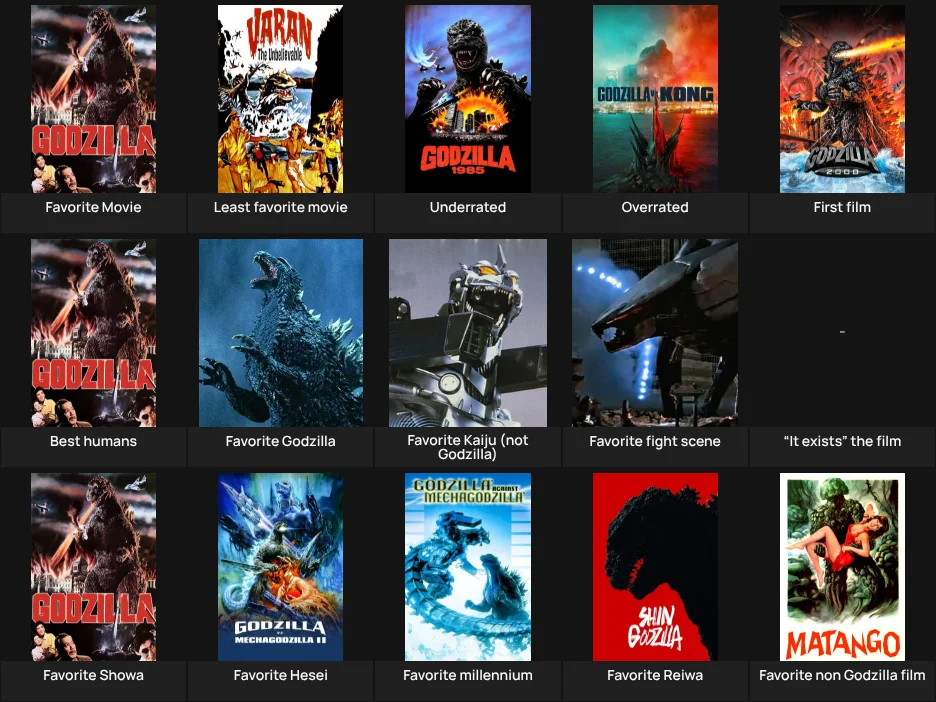The width and height of the screenshot is (936, 702).
Task: Open the Matango poster
Action: point(842,567)
